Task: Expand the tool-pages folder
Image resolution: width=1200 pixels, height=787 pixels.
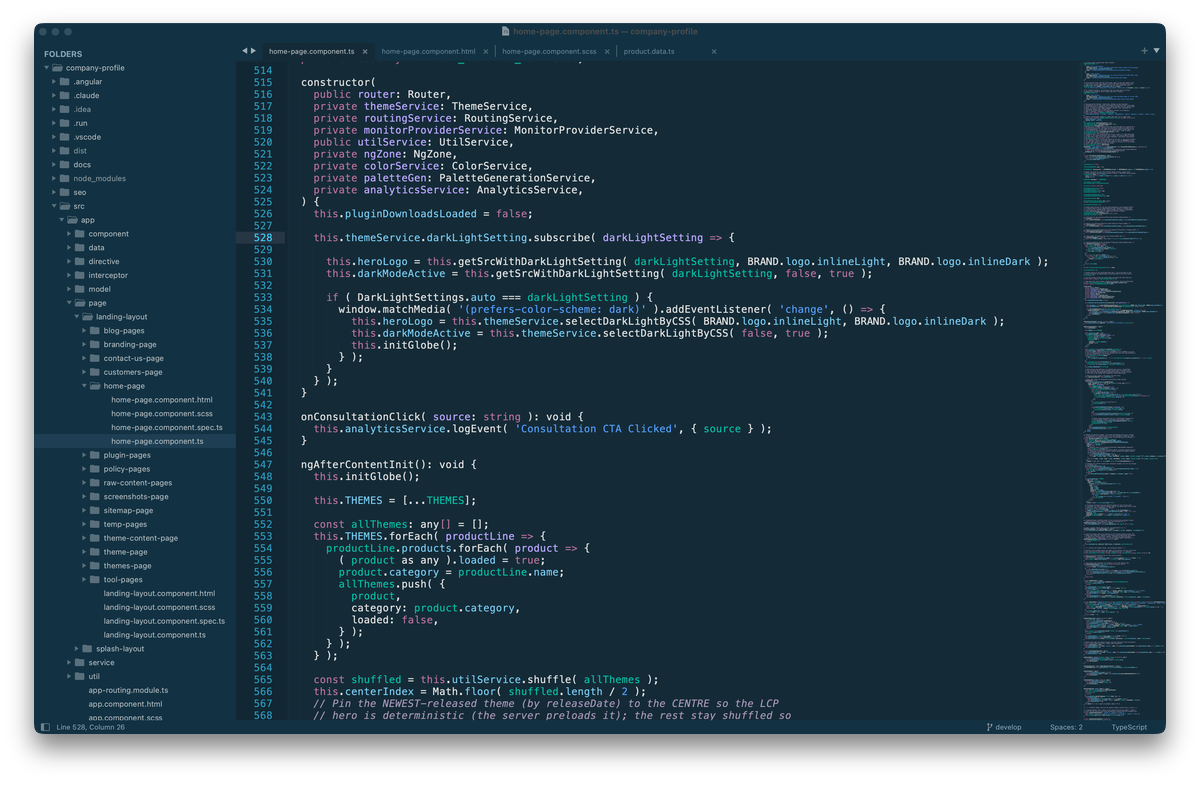Action: 83,580
